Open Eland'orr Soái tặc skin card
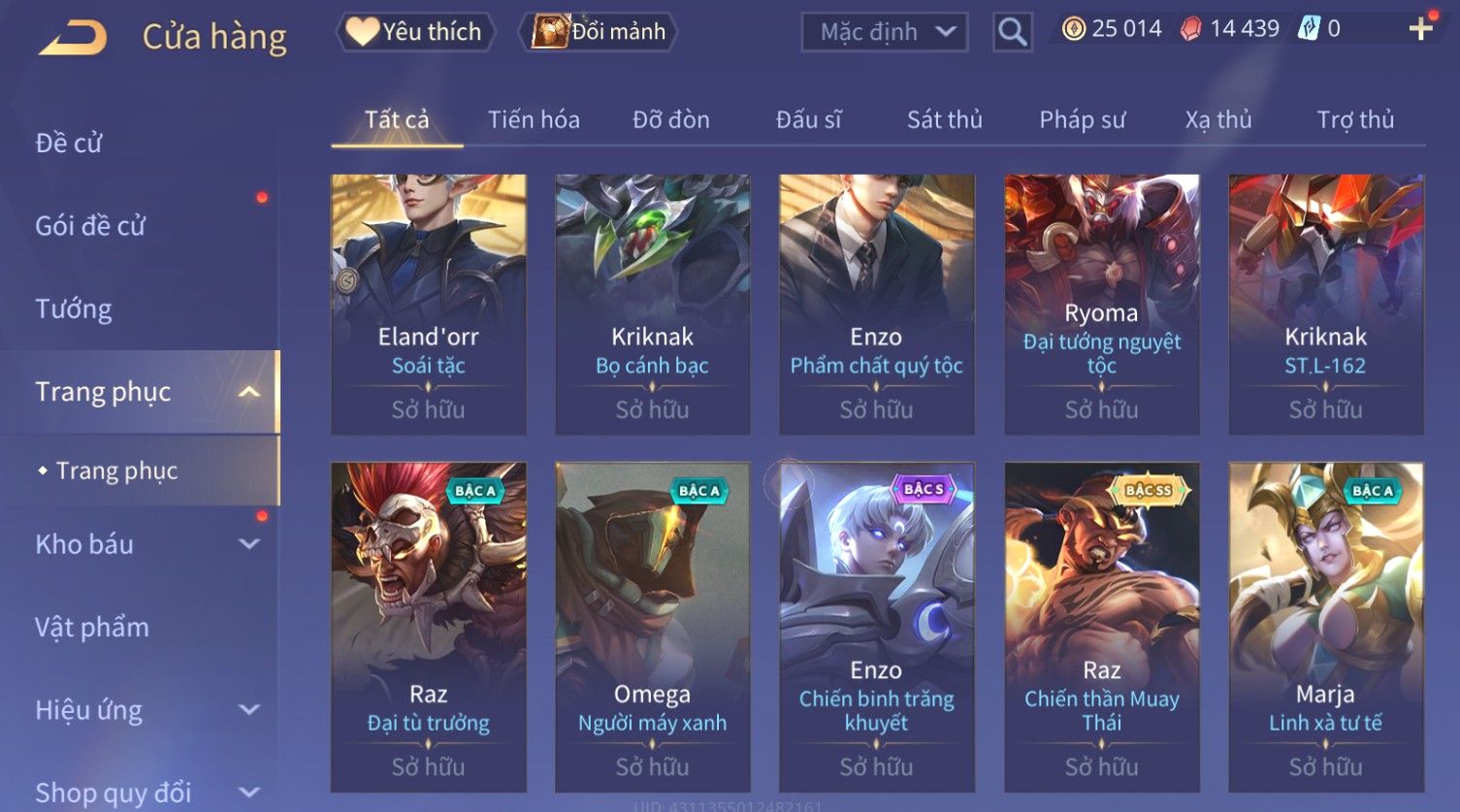The image size is (1460, 812). point(429,305)
